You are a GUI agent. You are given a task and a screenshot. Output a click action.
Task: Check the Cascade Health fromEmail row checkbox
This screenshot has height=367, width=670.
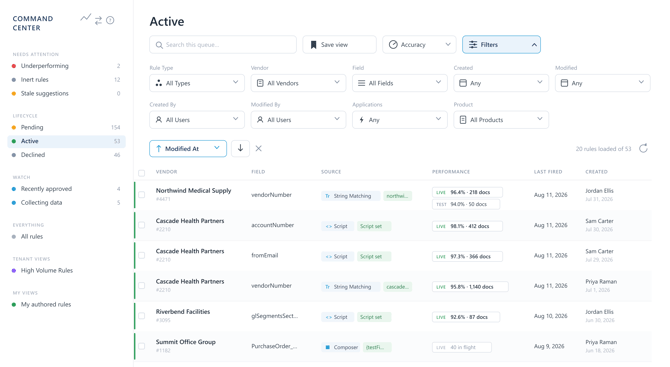pos(141,255)
